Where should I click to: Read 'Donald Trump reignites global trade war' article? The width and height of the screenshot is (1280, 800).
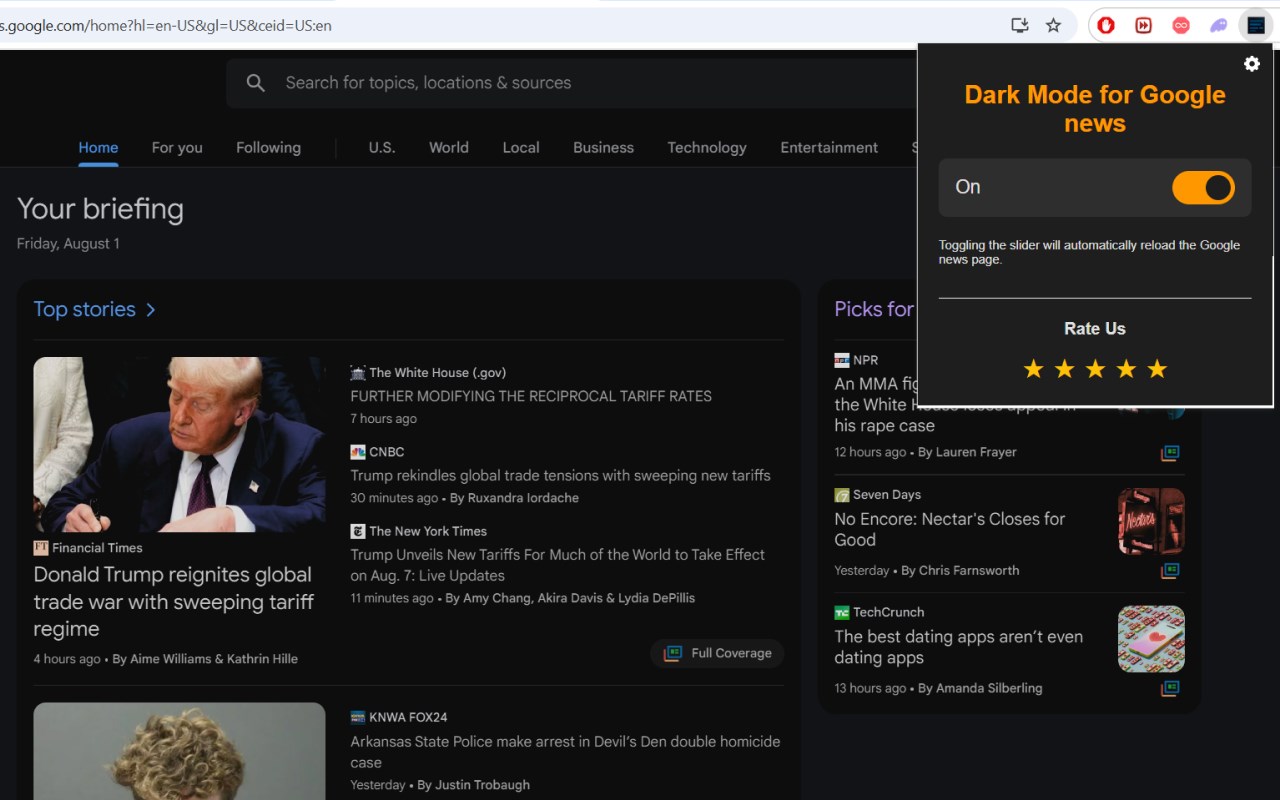pos(174,602)
